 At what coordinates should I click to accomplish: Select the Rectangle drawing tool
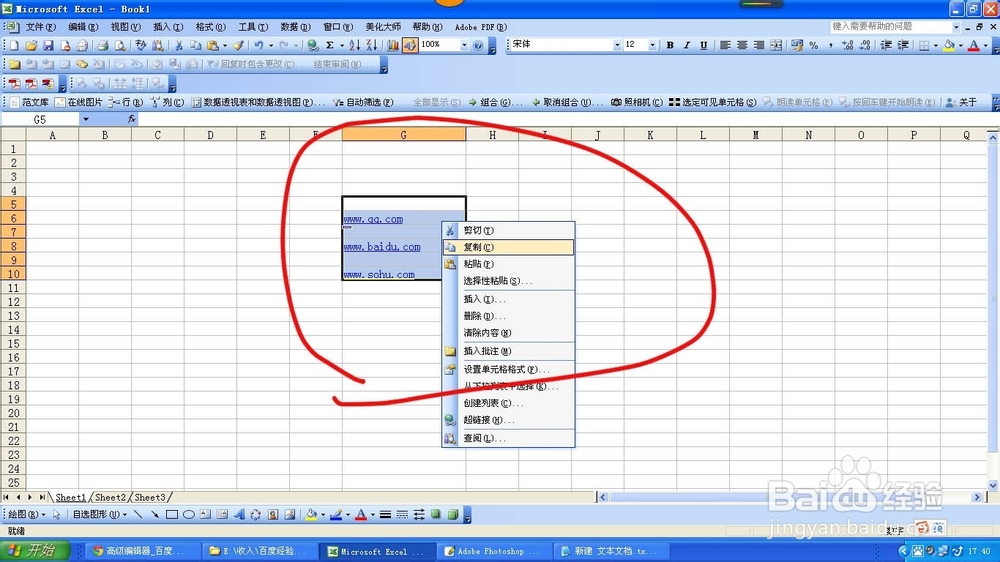[x=172, y=514]
